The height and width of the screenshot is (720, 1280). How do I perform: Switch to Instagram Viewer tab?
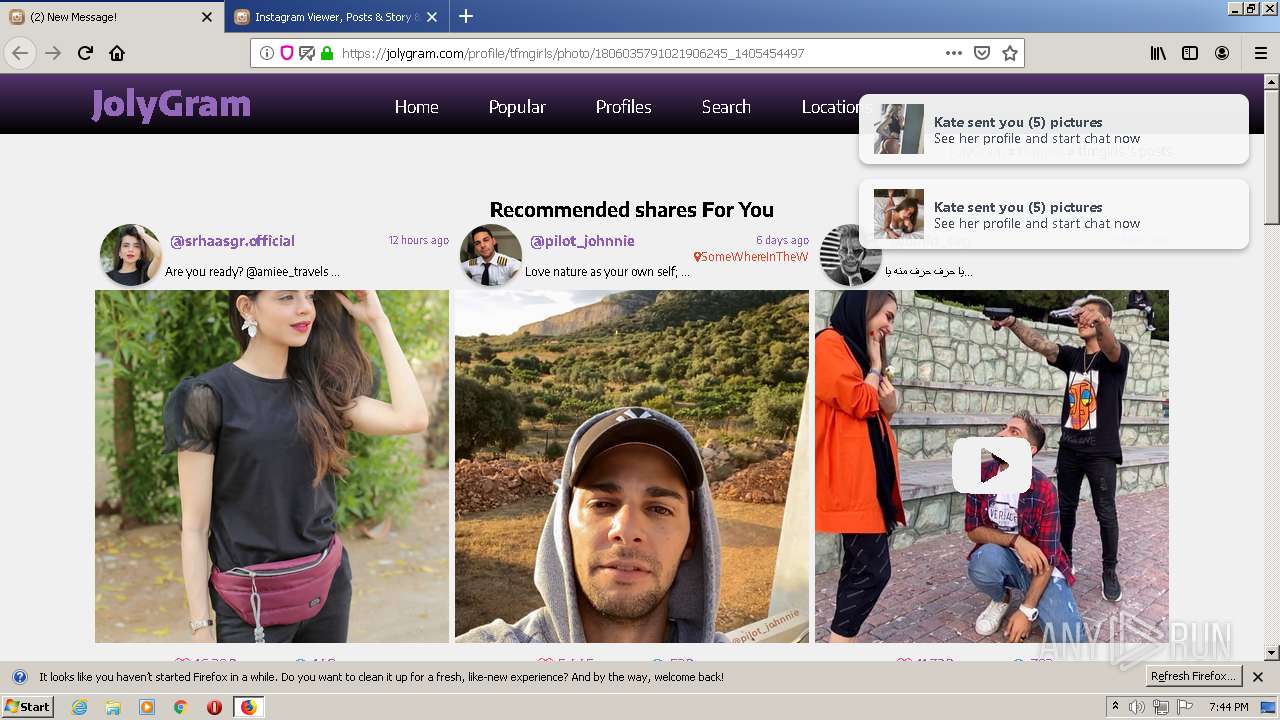(x=337, y=17)
